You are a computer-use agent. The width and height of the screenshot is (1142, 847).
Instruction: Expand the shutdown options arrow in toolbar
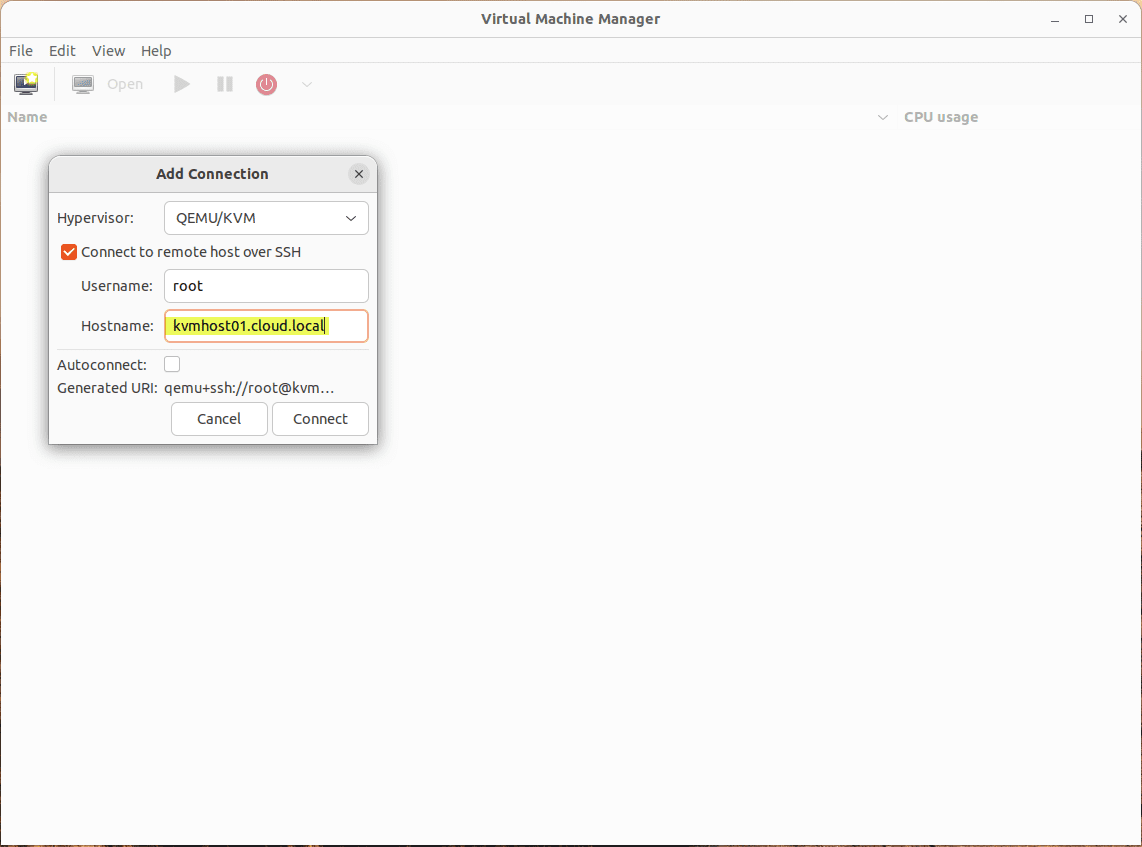(x=307, y=84)
